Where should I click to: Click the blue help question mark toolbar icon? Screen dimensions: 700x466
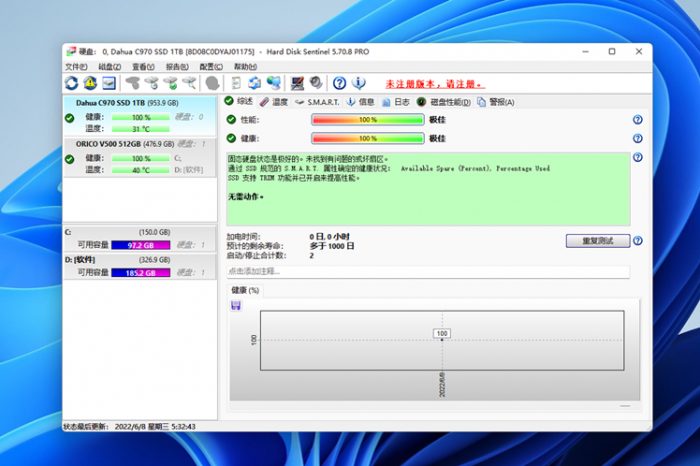tap(339, 83)
